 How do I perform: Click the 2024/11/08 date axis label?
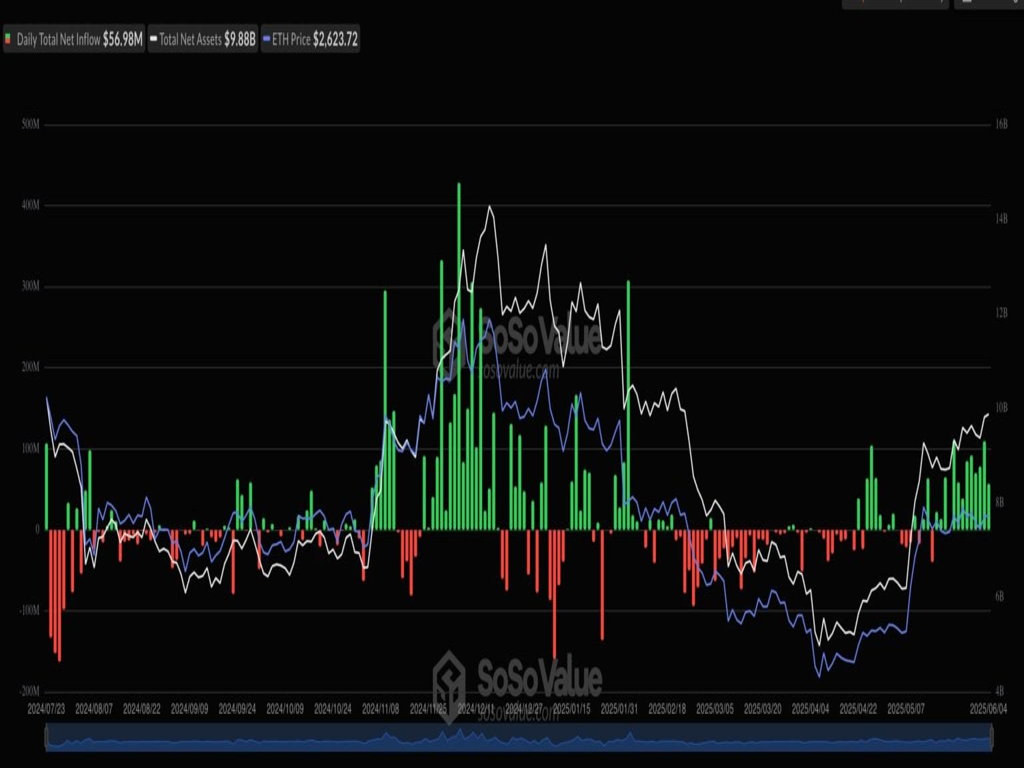(382, 708)
